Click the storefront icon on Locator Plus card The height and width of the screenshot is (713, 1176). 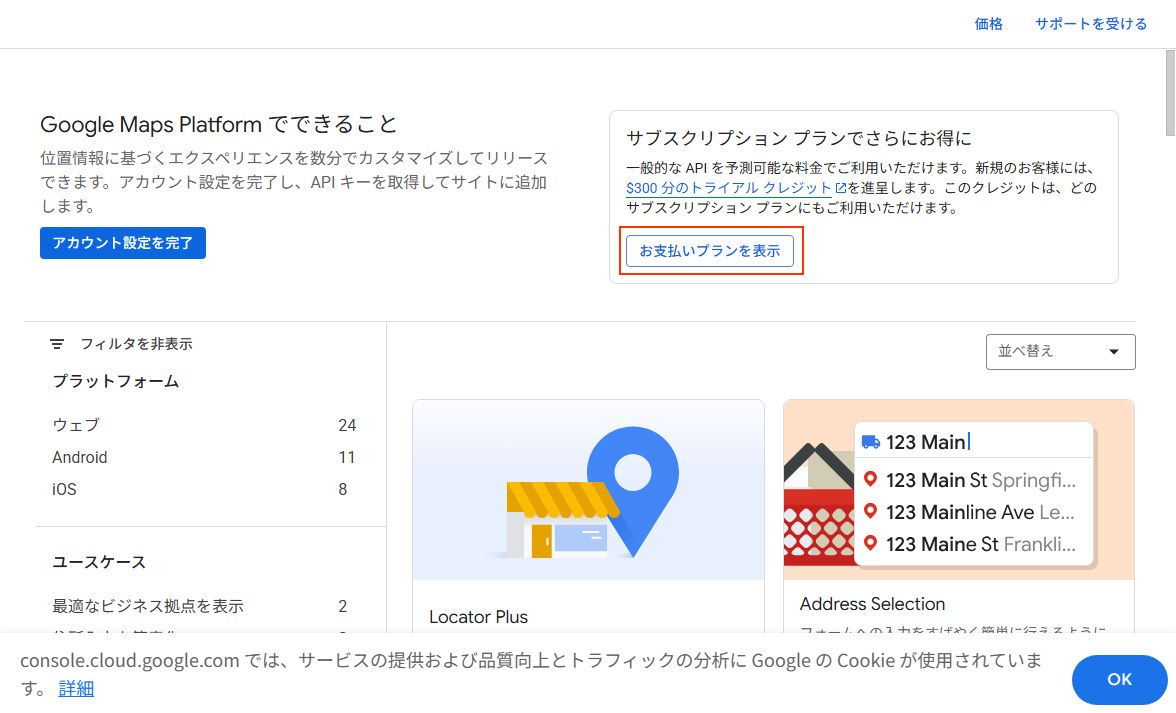point(559,520)
